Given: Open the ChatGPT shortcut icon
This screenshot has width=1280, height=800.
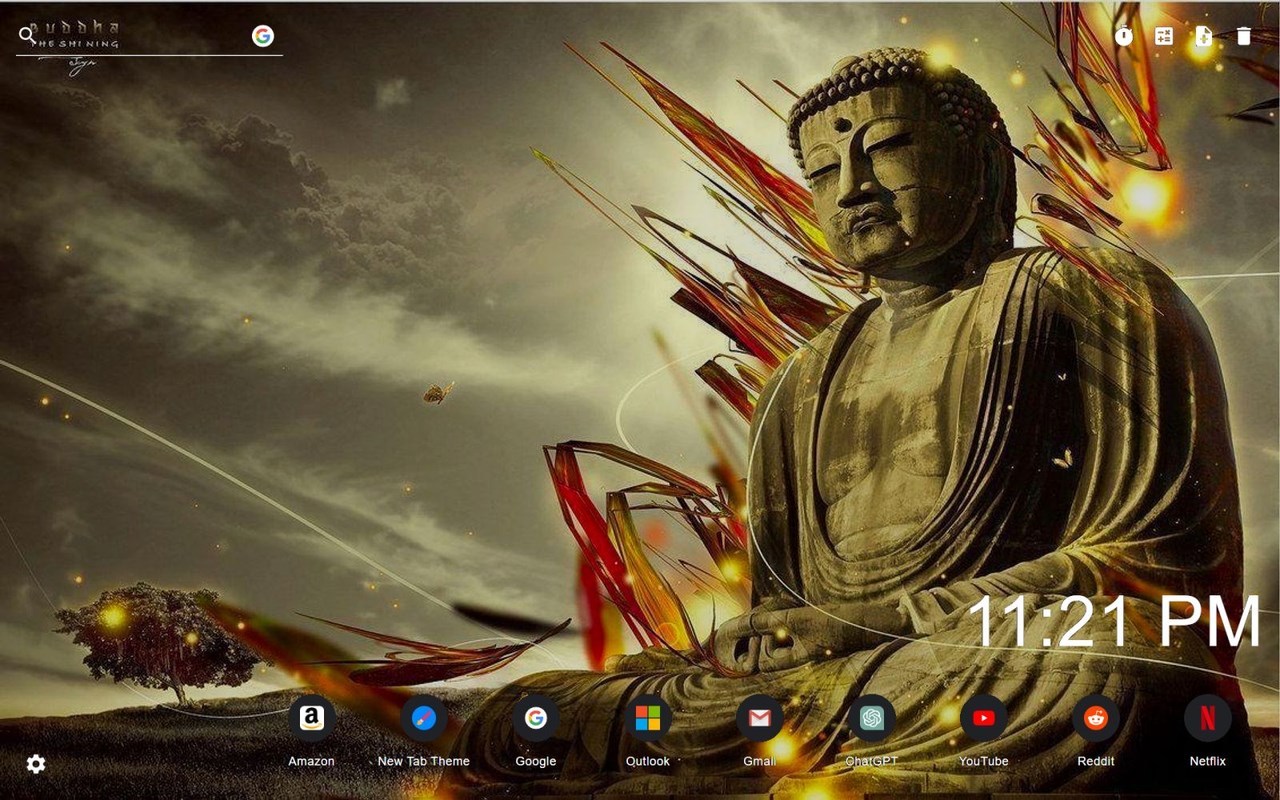Looking at the screenshot, I should click(872, 718).
